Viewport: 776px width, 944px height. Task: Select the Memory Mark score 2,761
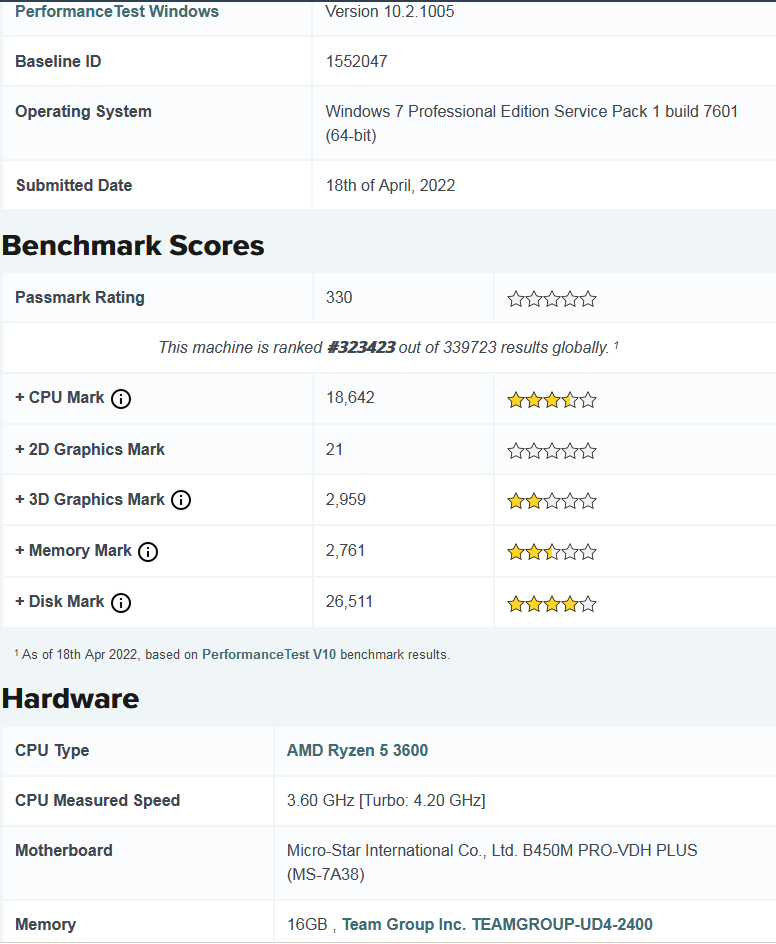click(x=346, y=550)
